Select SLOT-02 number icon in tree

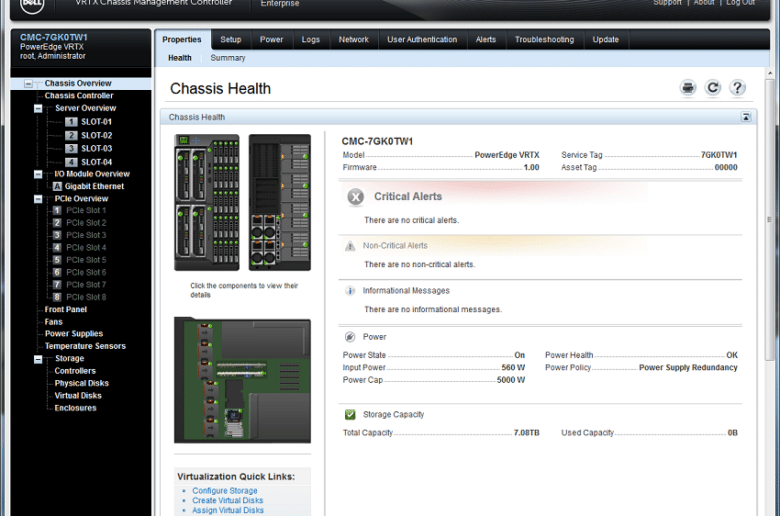(71, 135)
